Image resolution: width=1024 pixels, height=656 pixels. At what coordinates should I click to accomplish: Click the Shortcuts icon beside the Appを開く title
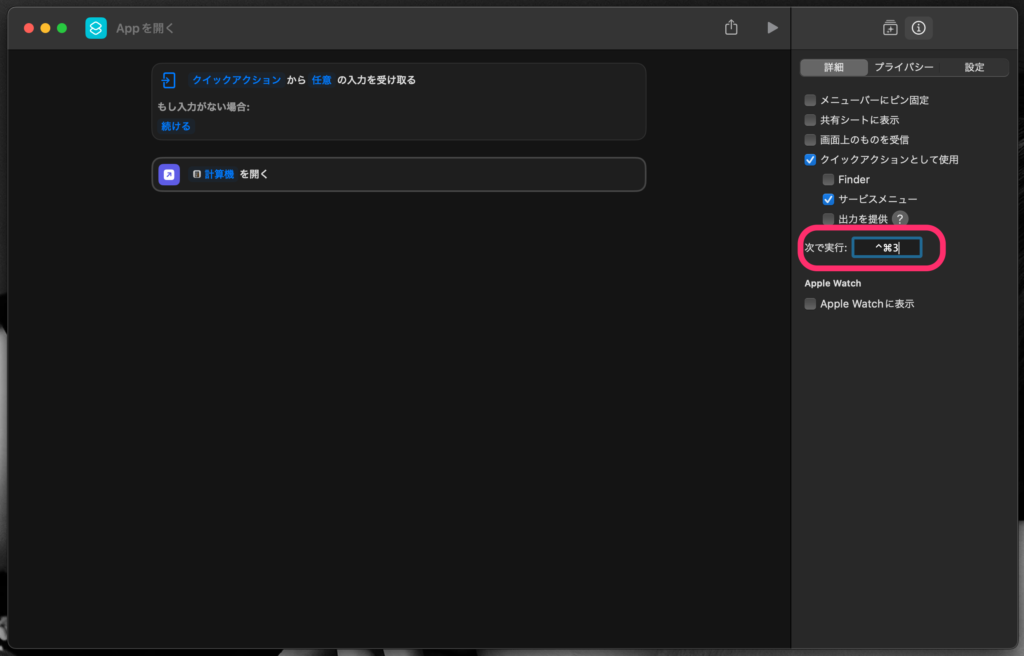point(96,28)
